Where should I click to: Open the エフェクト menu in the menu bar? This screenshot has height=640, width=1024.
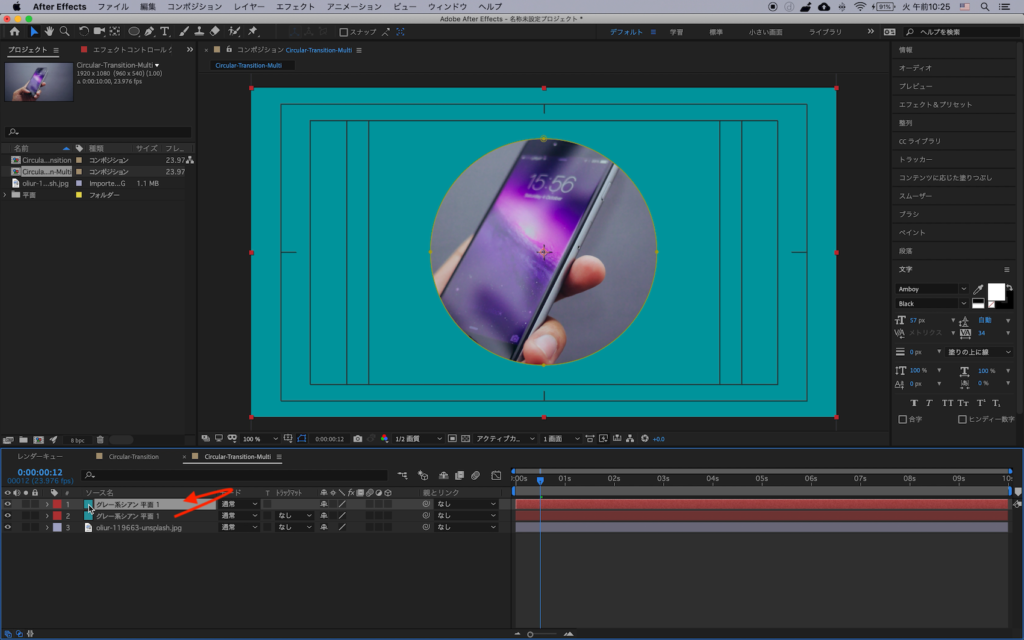coord(294,6)
